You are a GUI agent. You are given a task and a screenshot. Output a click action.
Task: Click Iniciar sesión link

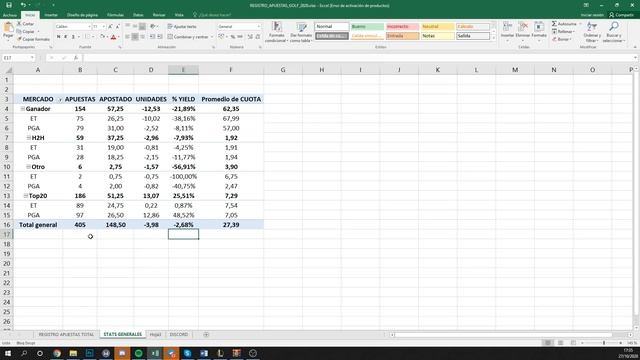(x=592, y=15)
